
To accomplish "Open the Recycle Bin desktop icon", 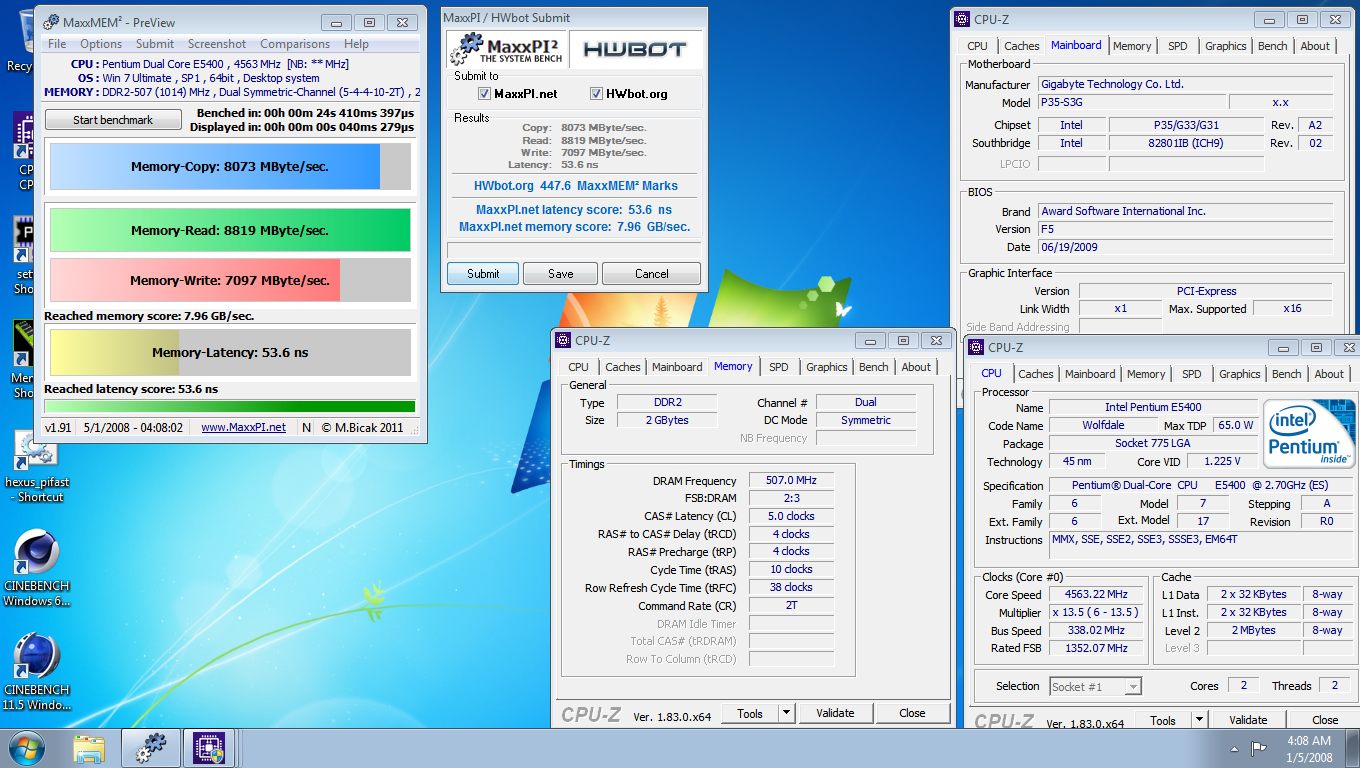I will [22, 40].
